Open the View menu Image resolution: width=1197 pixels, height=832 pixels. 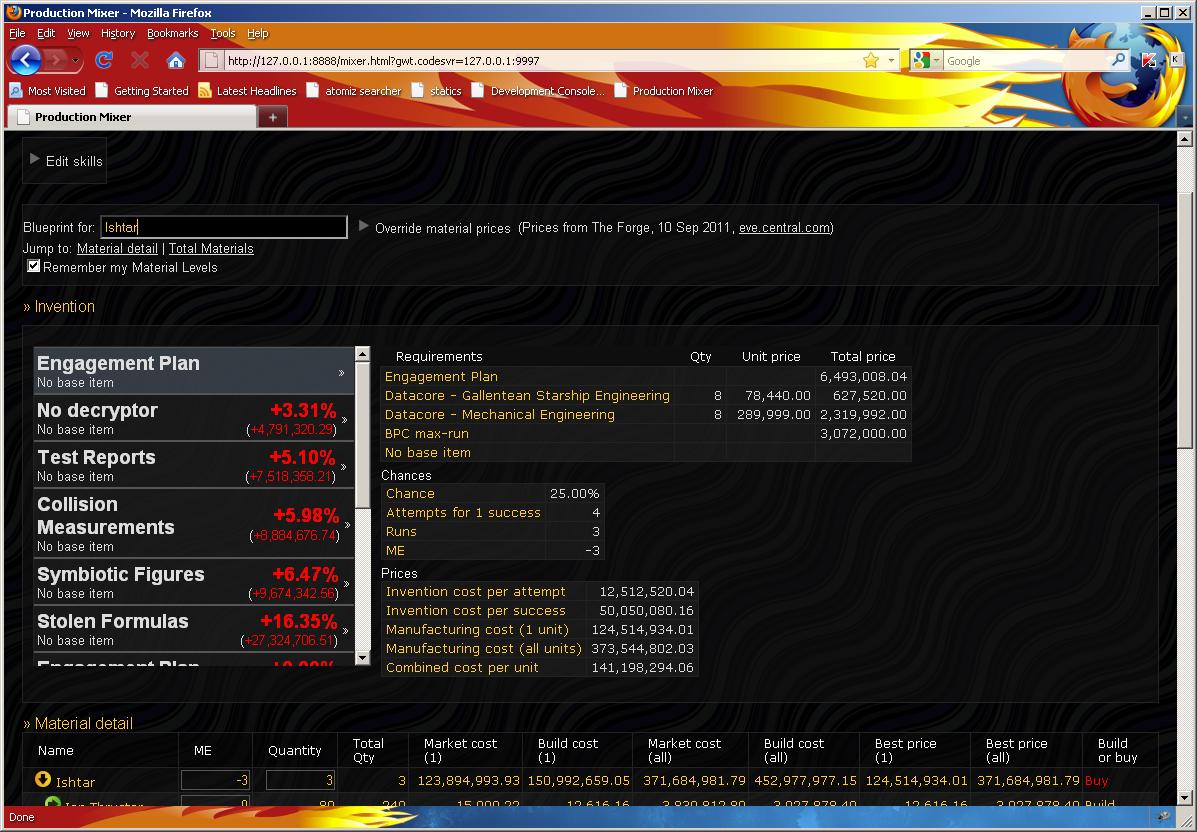coord(78,33)
